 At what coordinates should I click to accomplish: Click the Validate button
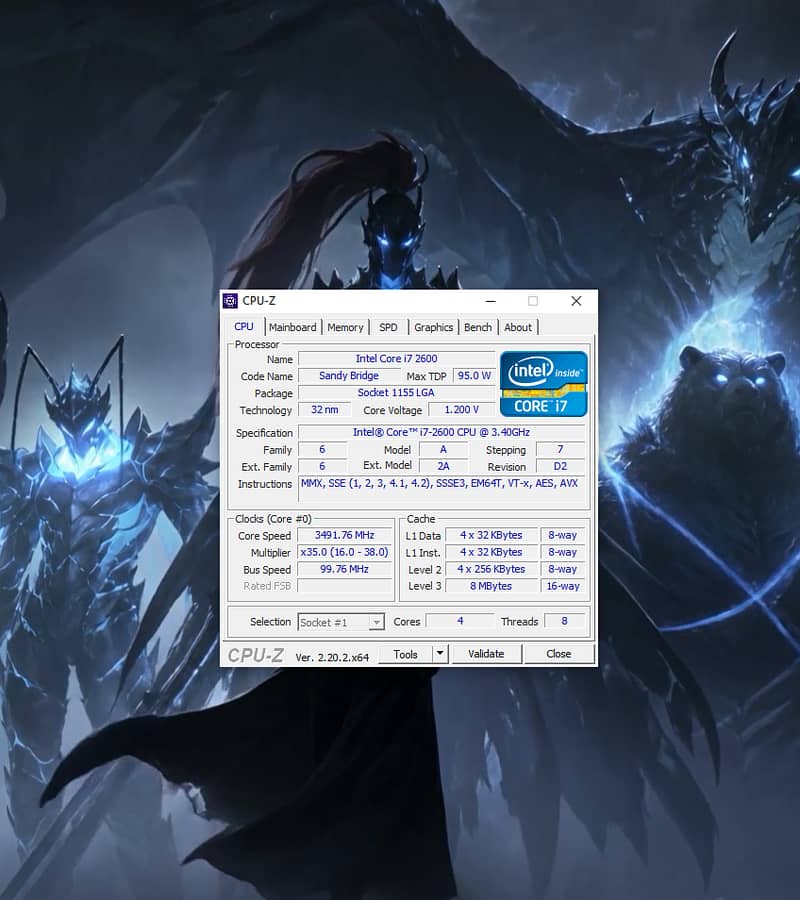(486, 654)
